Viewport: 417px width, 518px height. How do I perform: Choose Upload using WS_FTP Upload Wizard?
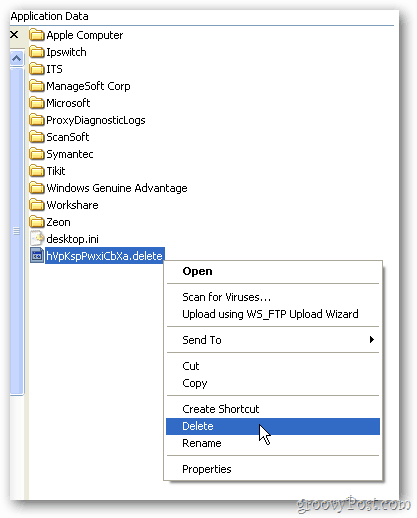click(x=273, y=314)
